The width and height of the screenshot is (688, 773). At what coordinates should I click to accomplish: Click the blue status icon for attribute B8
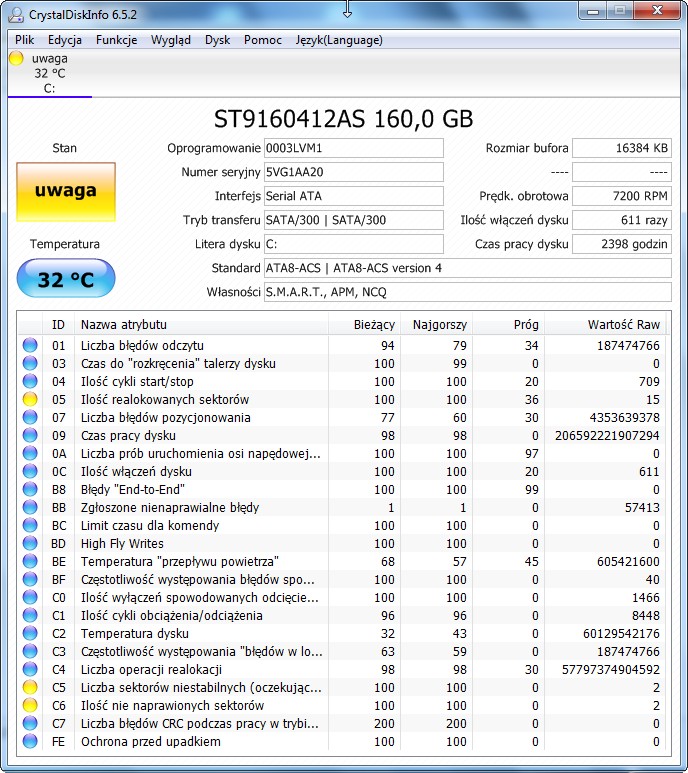point(30,489)
